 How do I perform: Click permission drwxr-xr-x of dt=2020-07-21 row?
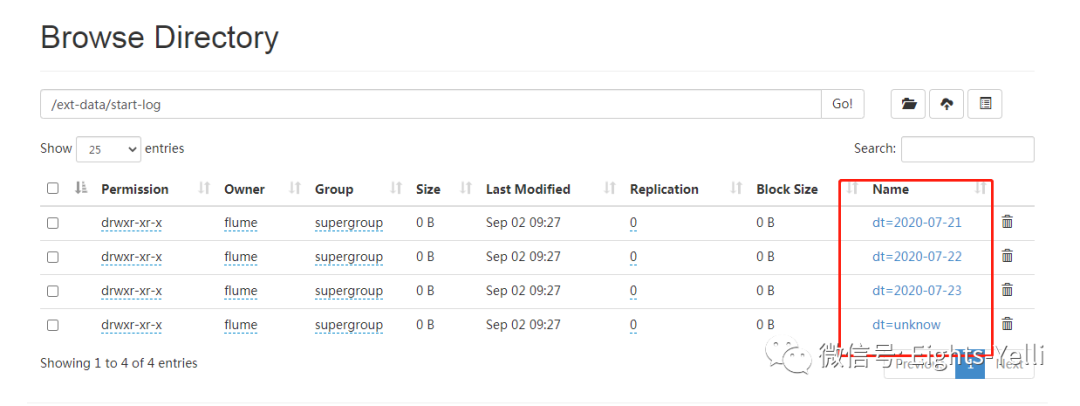132,222
